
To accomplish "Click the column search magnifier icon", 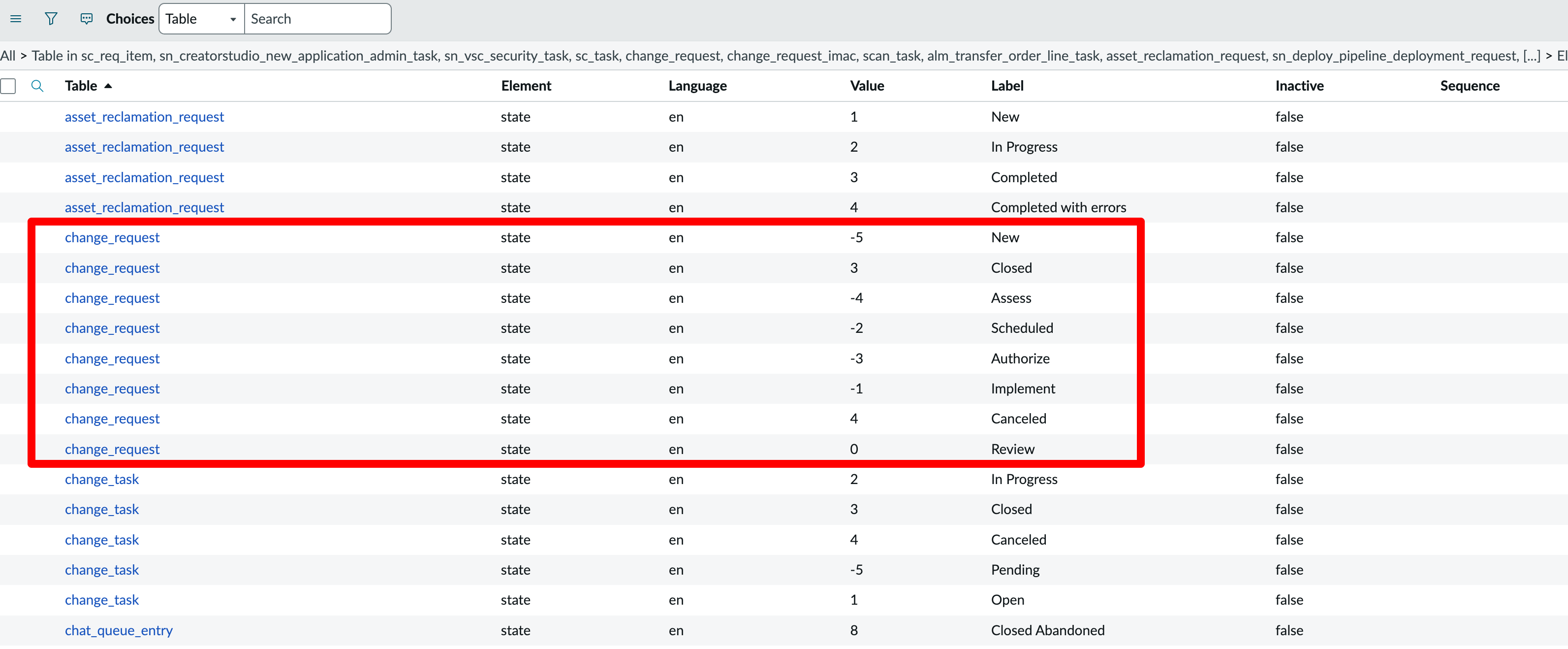I will click(x=37, y=86).
